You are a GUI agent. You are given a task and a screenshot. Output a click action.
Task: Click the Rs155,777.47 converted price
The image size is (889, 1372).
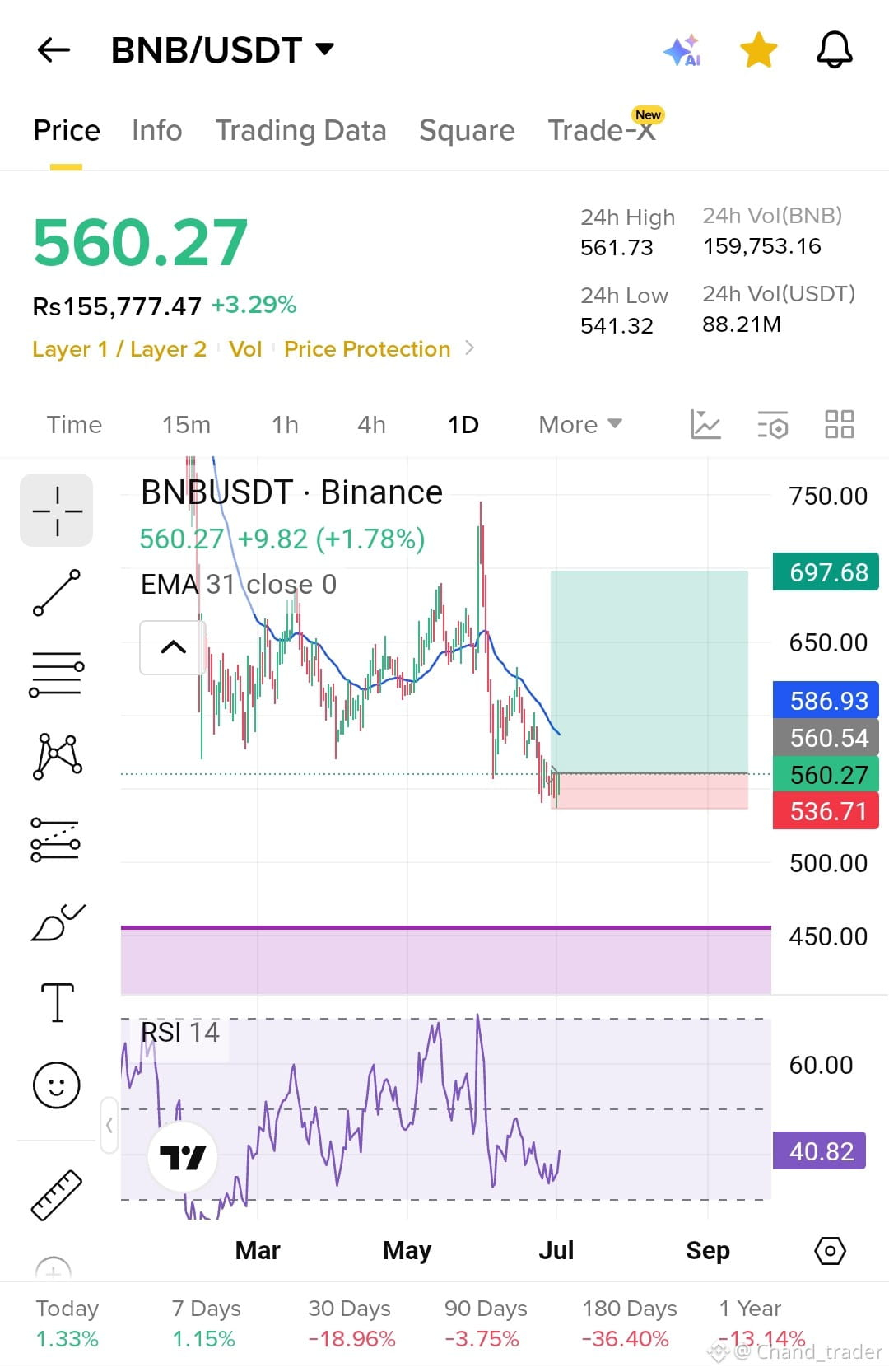(117, 306)
